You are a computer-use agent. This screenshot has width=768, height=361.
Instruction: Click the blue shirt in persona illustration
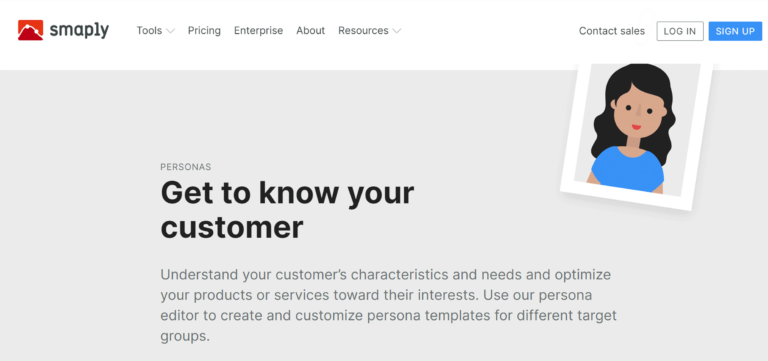627,169
